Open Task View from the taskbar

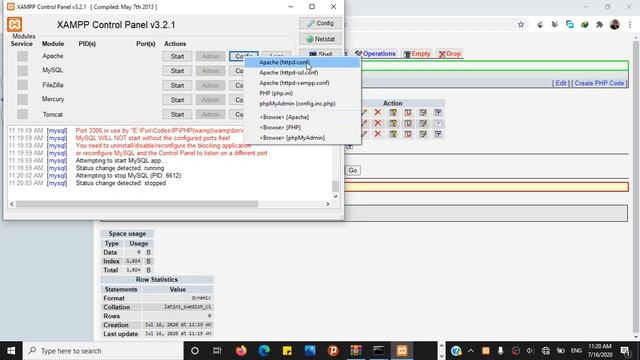click(217, 351)
